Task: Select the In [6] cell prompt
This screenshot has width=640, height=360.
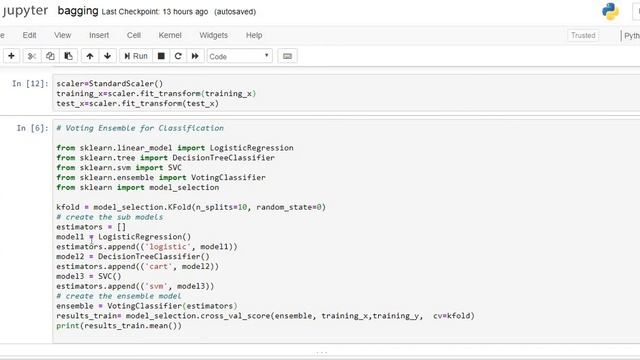Action: (x=32, y=128)
